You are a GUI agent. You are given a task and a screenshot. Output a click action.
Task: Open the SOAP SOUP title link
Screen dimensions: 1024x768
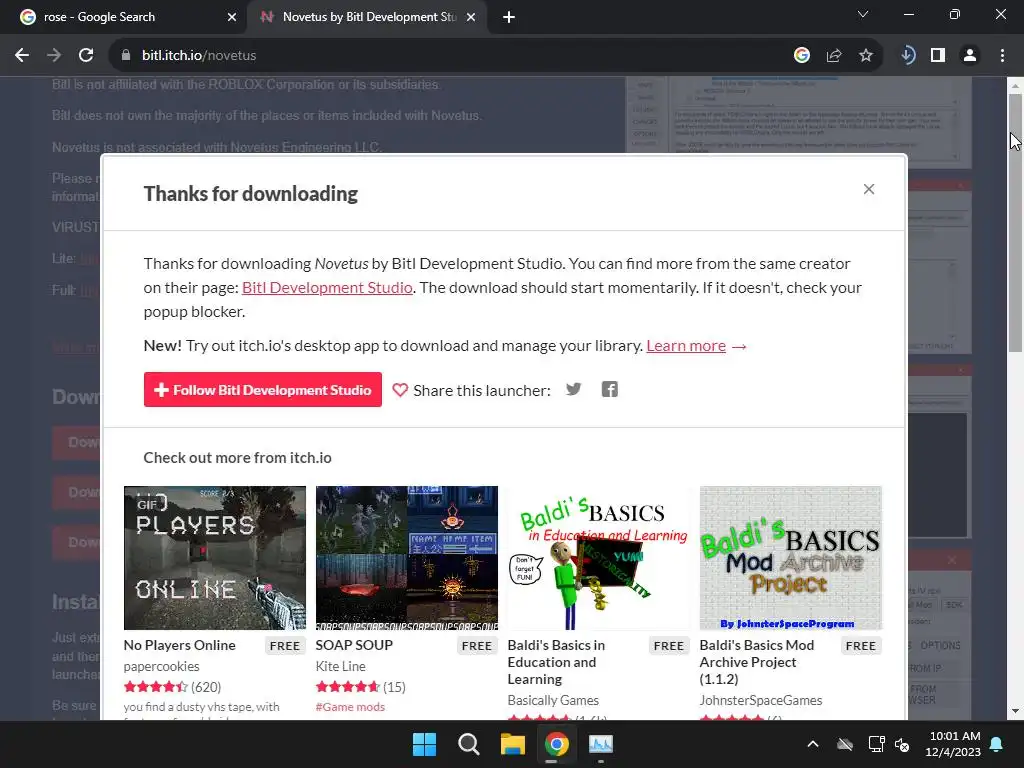pos(354,645)
